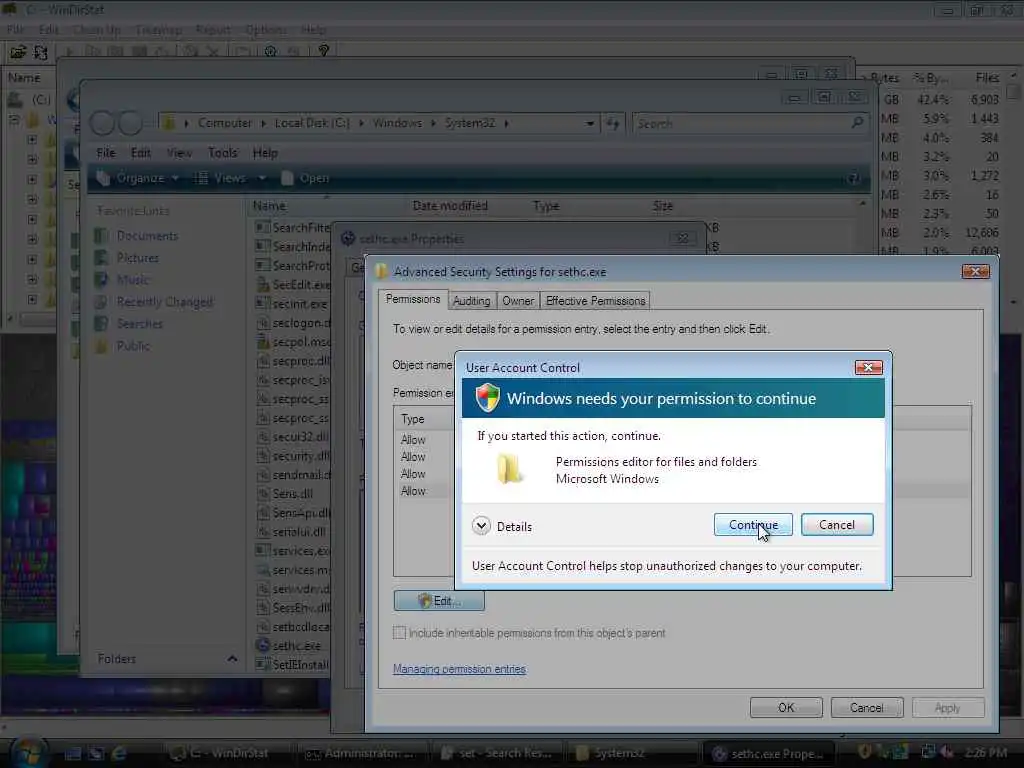Collapse the C: root node in WinDirStat
Image resolution: width=1024 pixels, height=768 pixels.
pos(14,120)
